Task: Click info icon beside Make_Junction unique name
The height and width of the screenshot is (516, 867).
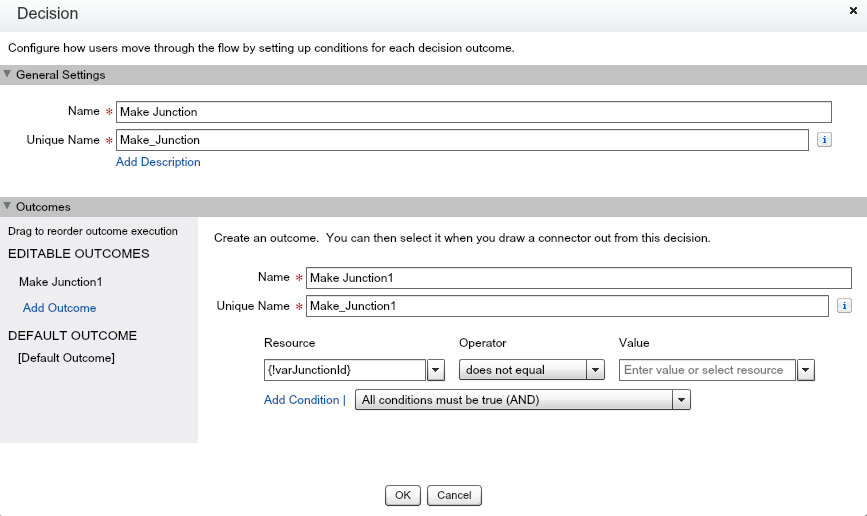Action: point(825,140)
